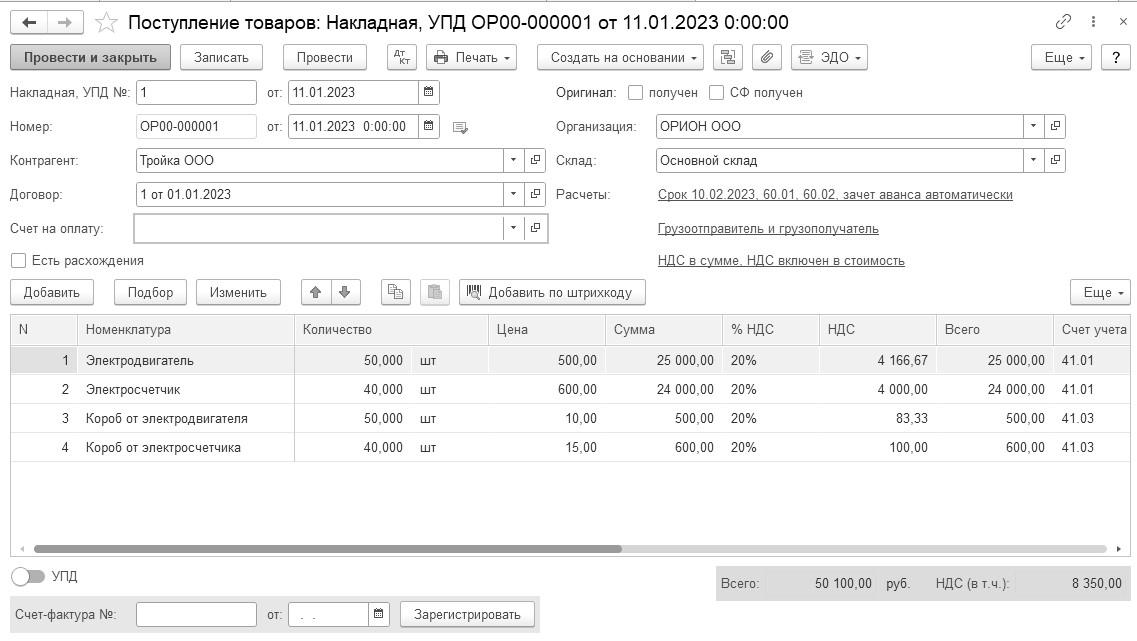The image size is (1137, 641).
Task: Select Короб от электродвигателя row
Action: pyautogui.click(x=571, y=418)
